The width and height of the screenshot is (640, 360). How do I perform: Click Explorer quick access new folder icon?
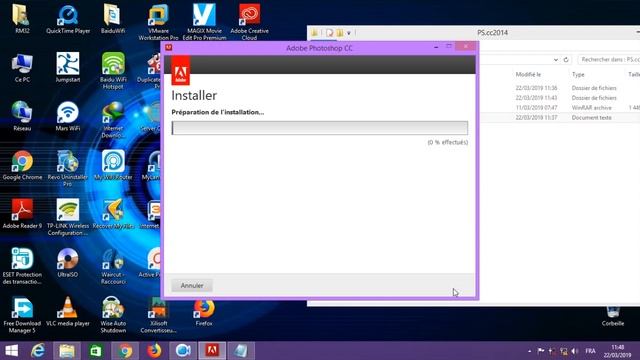tap(340, 33)
